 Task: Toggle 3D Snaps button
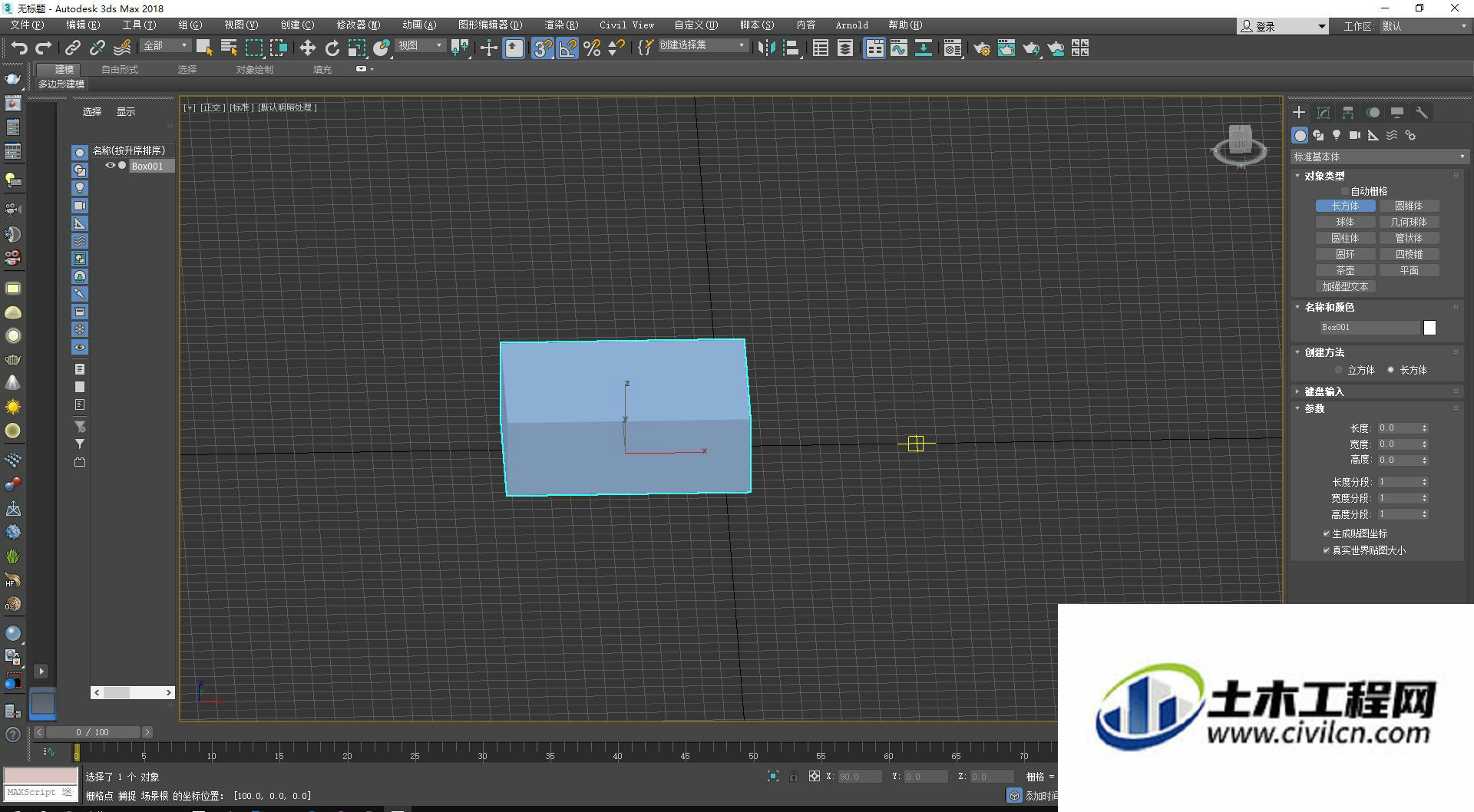pos(543,48)
